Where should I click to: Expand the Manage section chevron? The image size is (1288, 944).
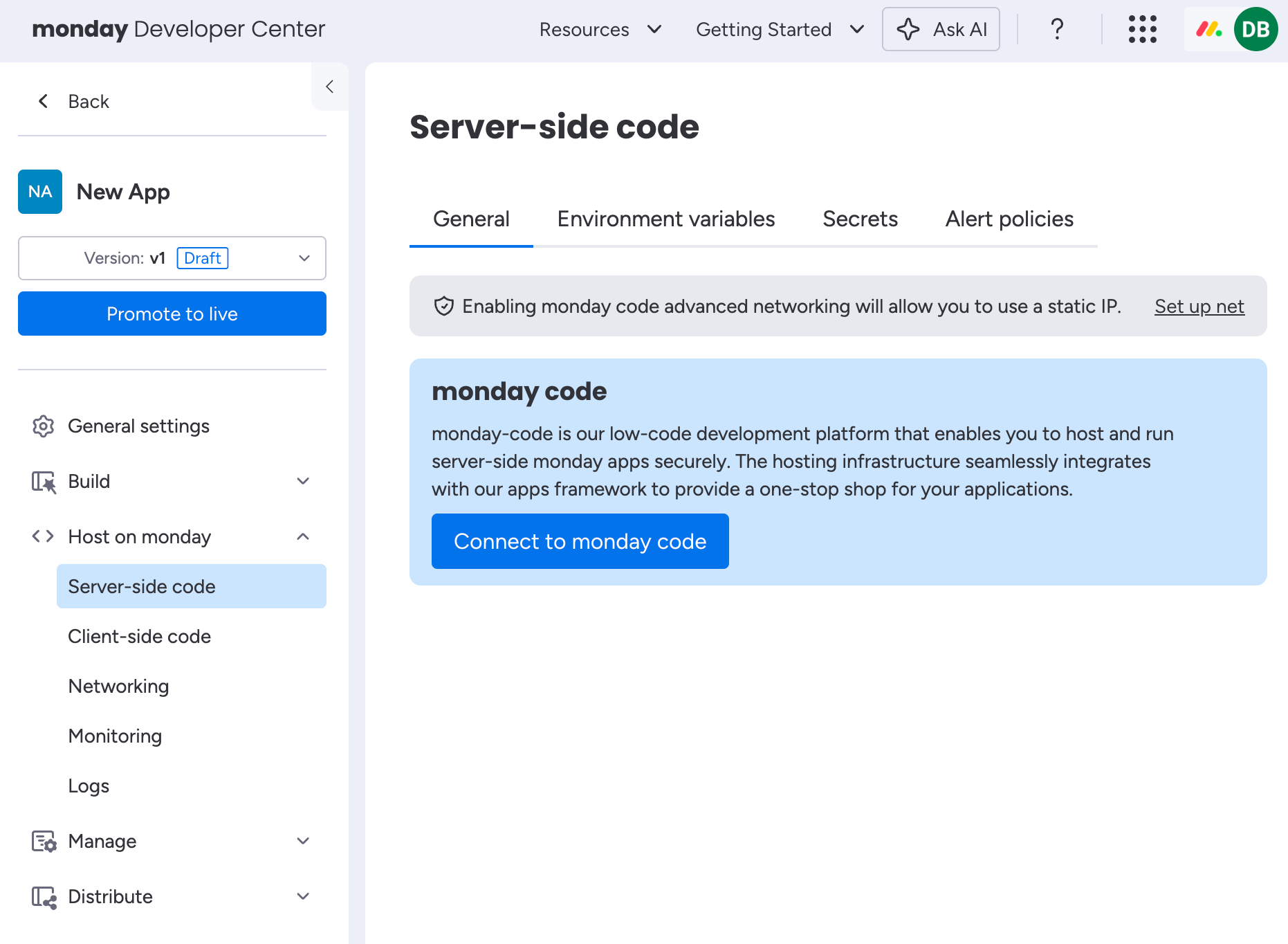[303, 841]
